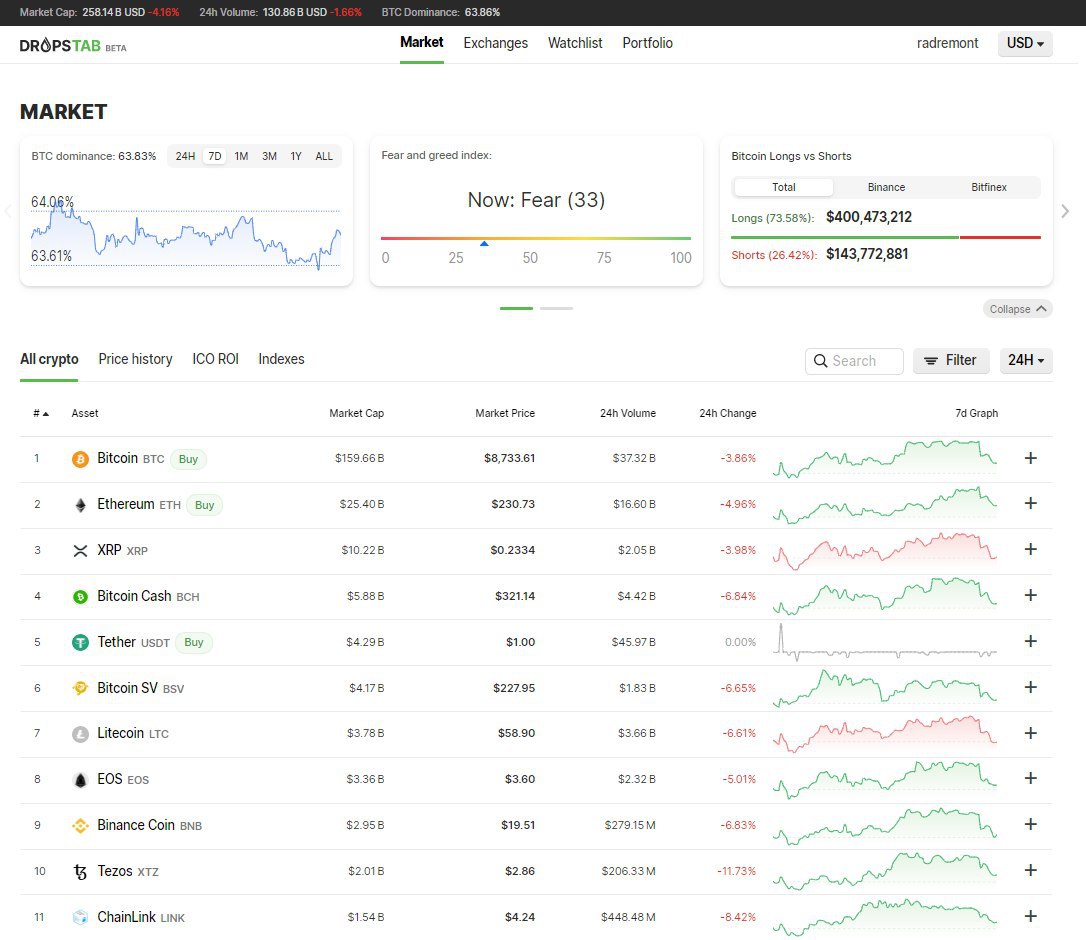Click the EOS logo icon
The height and width of the screenshot is (940, 1086).
click(x=80, y=780)
